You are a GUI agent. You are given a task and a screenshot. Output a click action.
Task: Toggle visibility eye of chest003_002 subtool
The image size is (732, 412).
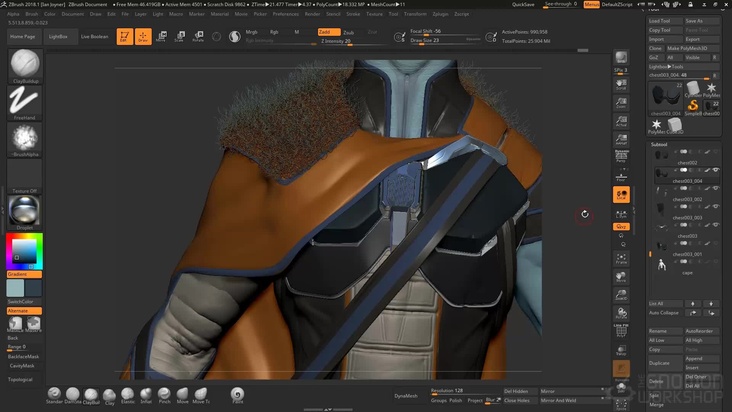[716, 188]
